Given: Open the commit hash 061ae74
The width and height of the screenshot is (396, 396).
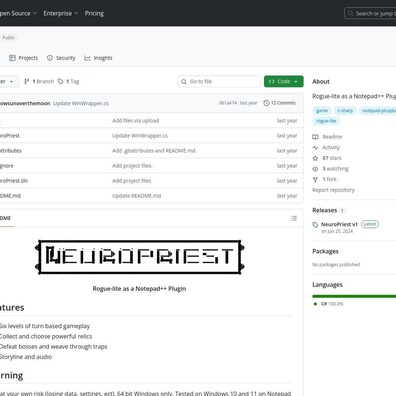Looking at the screenshot, I should pos(228,103).
